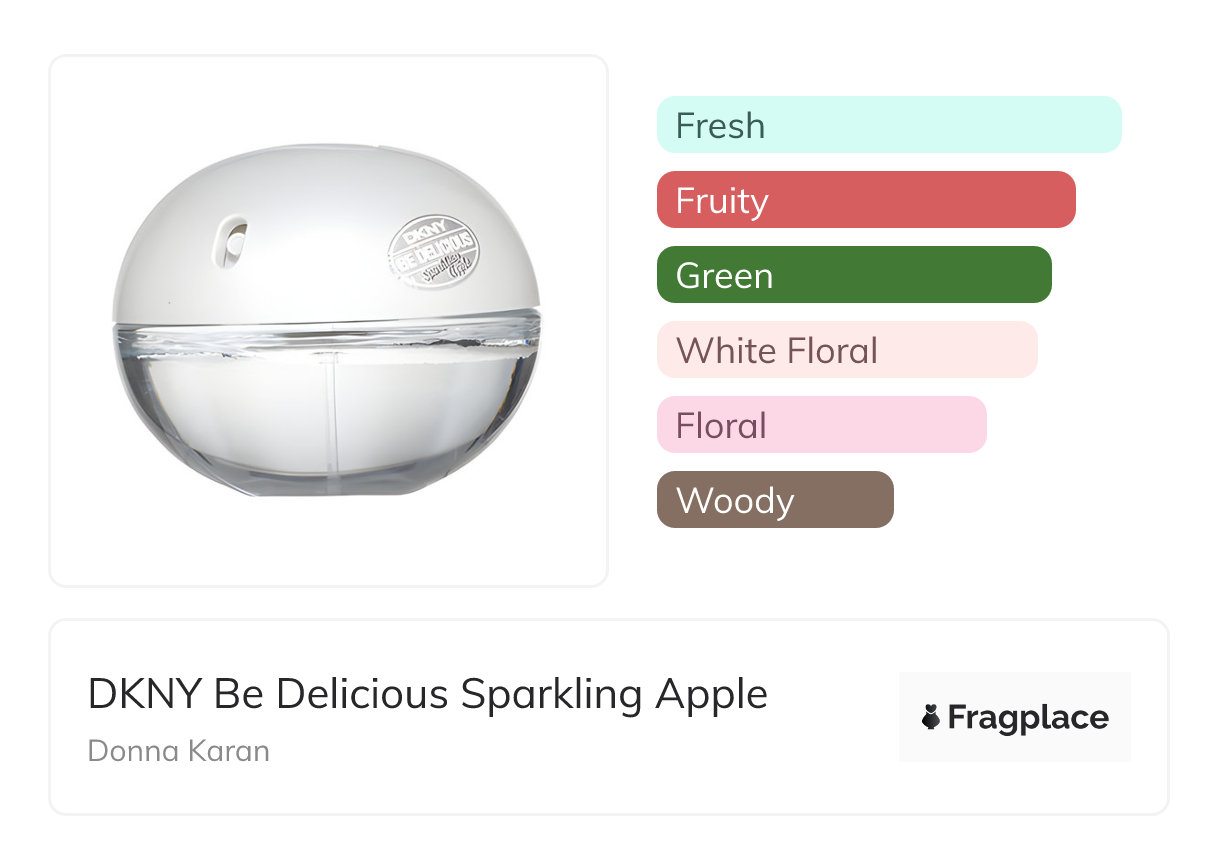Pick the White Floral accord bar

click(x=847, y=350)
